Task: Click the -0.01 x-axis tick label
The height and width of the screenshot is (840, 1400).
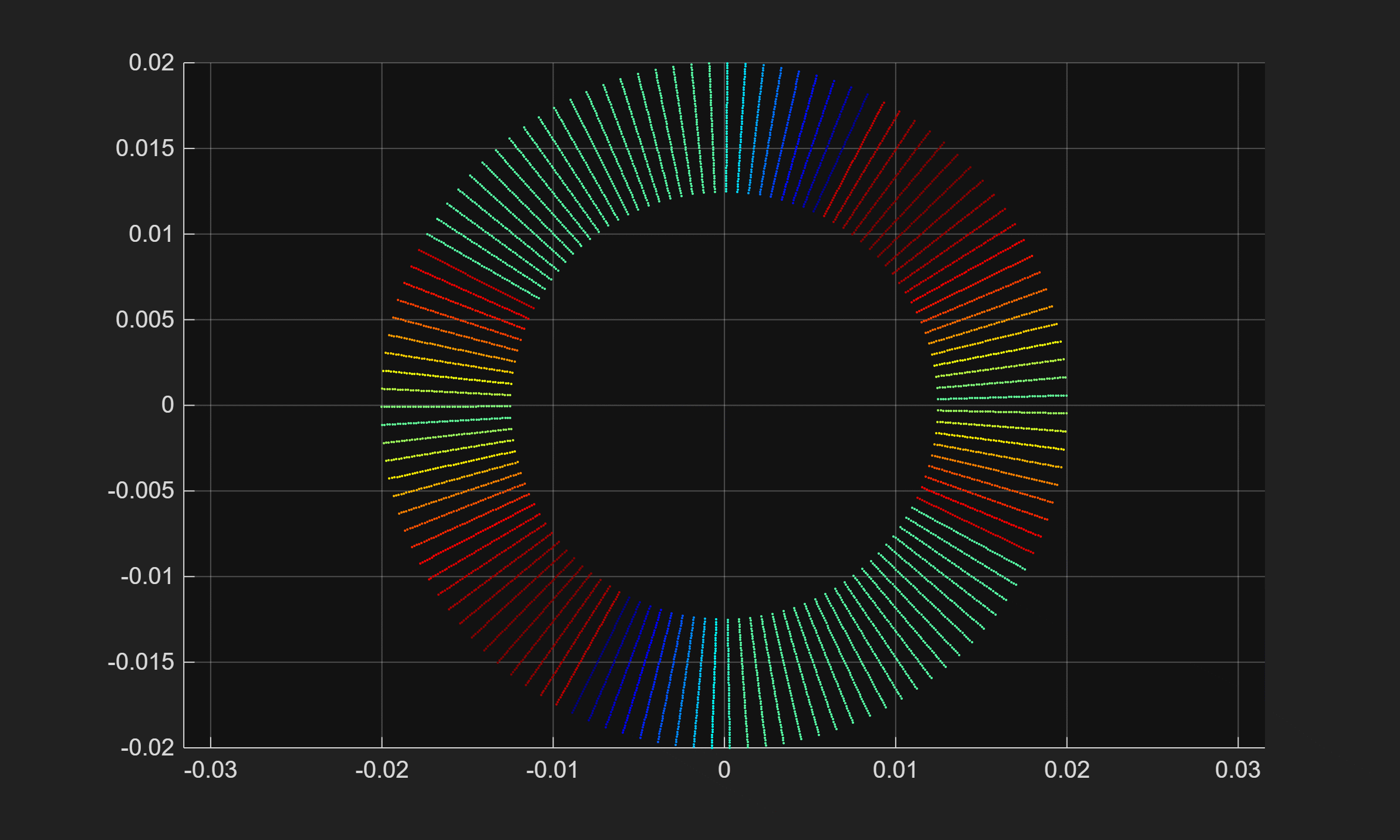Action: pyautogui.click(x=552, y=770)
